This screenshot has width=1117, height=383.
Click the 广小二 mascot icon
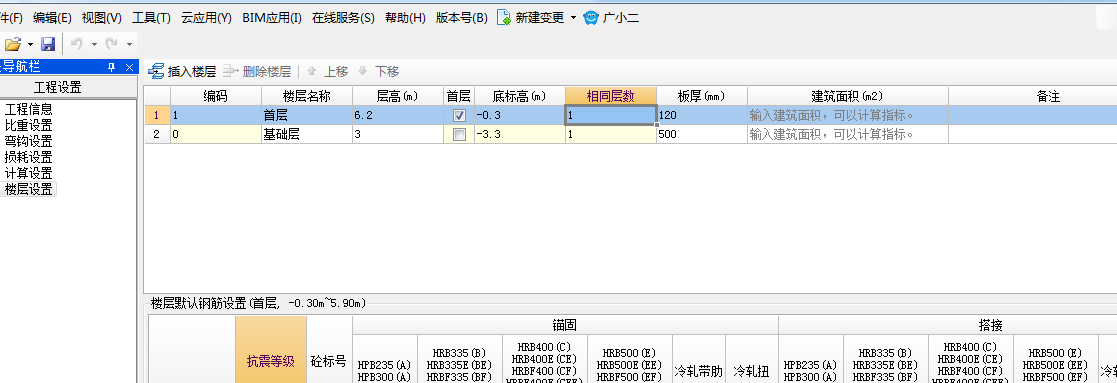pos(591,18)
